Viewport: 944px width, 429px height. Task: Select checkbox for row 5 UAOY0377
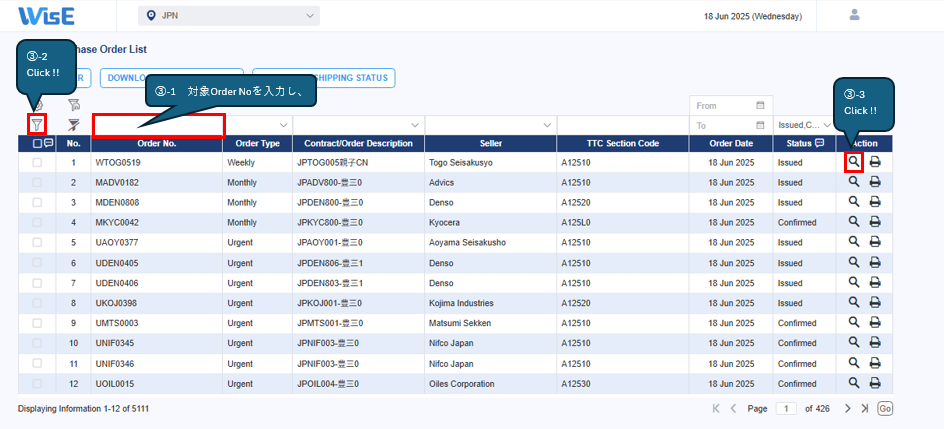[x=37, y=242]
